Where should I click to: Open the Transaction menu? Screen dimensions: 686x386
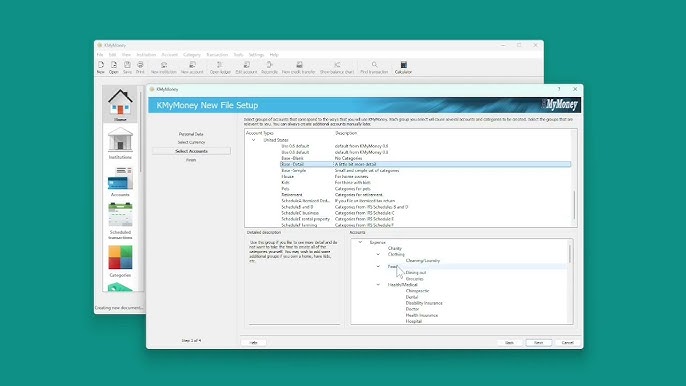click(217, 55)
